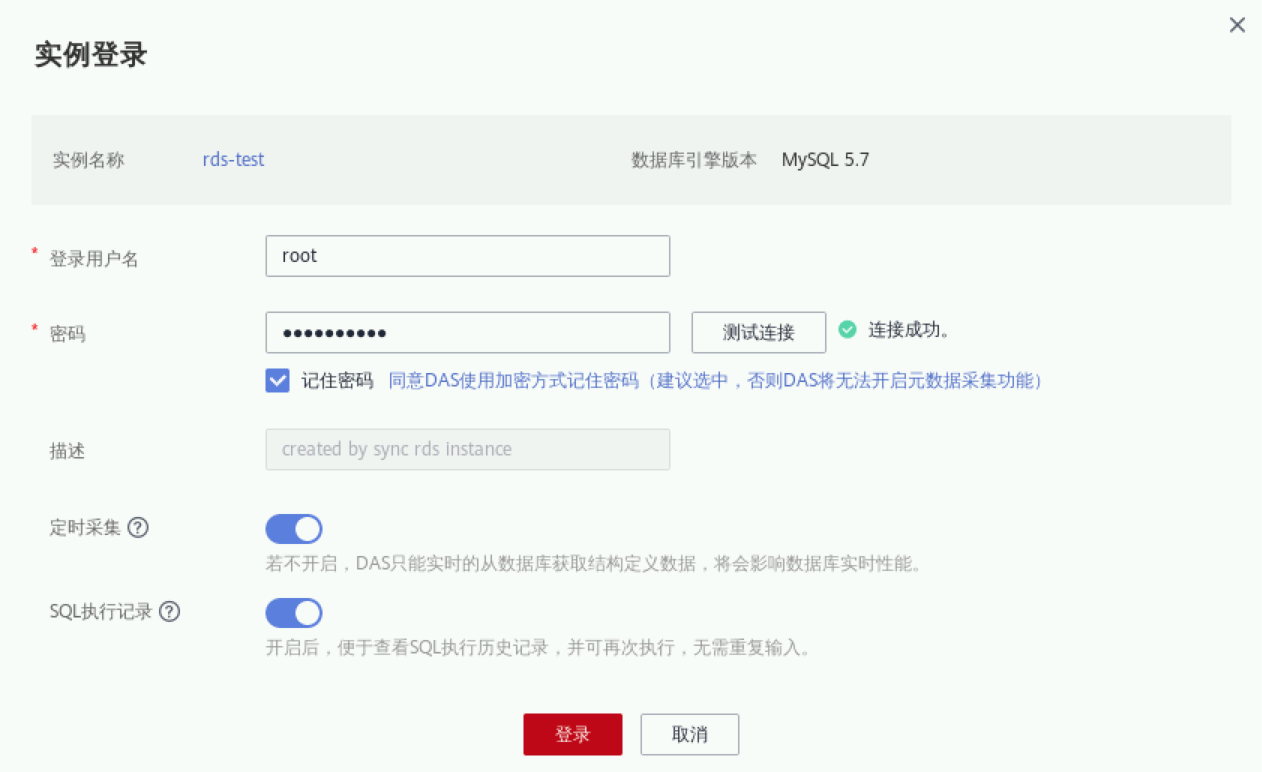Focus the 密码 password field
This screenshot has width=1262, height=772.
[x=468, y=332]
